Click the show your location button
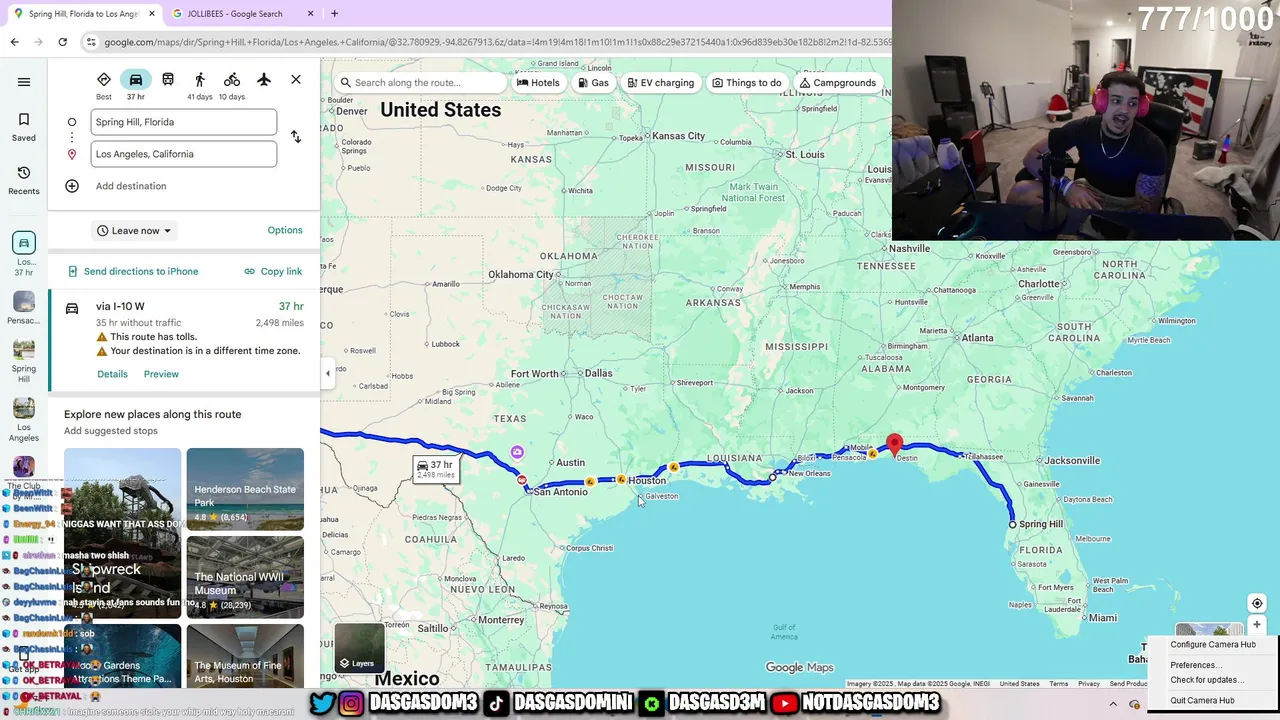 (1257, 603)
